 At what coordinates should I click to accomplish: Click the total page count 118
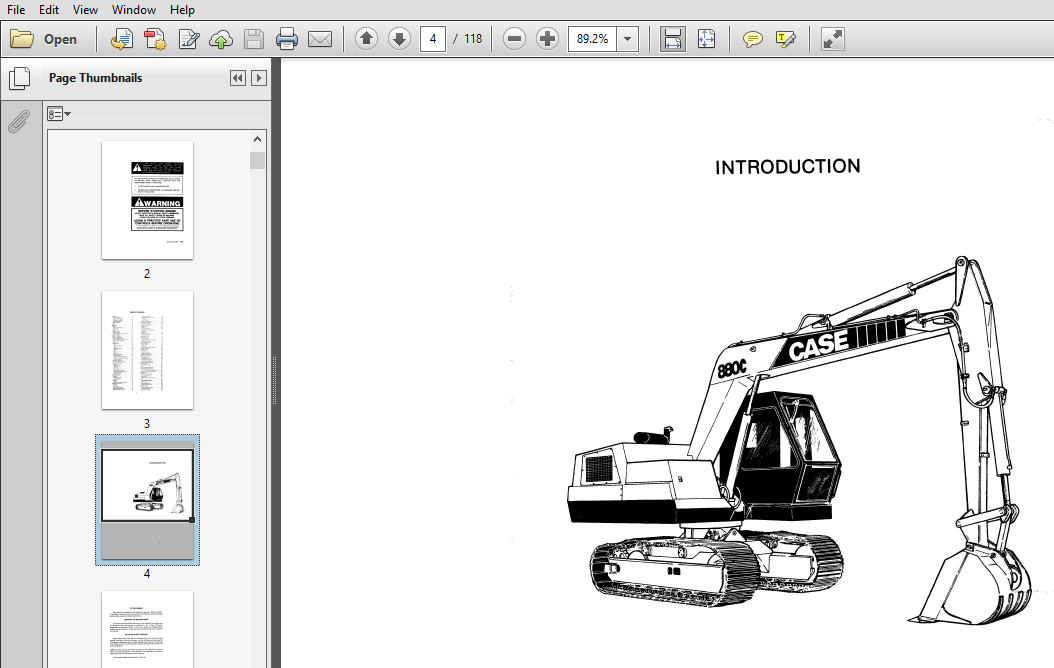(473, 39)
